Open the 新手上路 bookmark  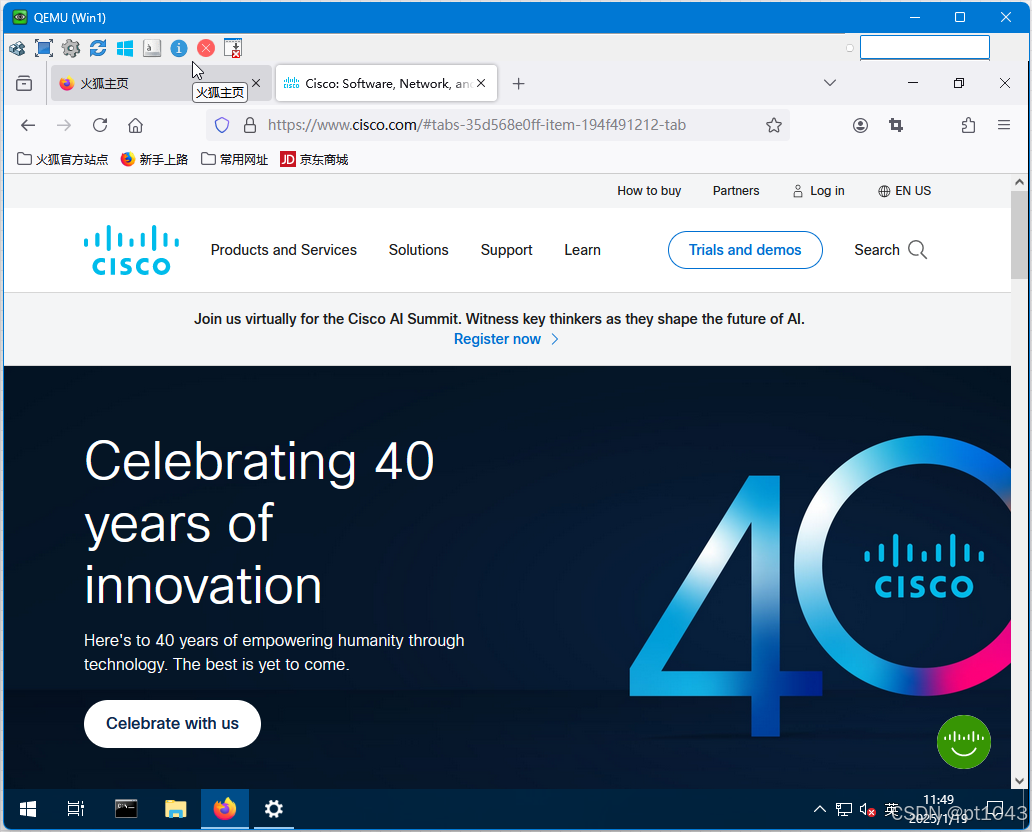(x=155, y=159)
